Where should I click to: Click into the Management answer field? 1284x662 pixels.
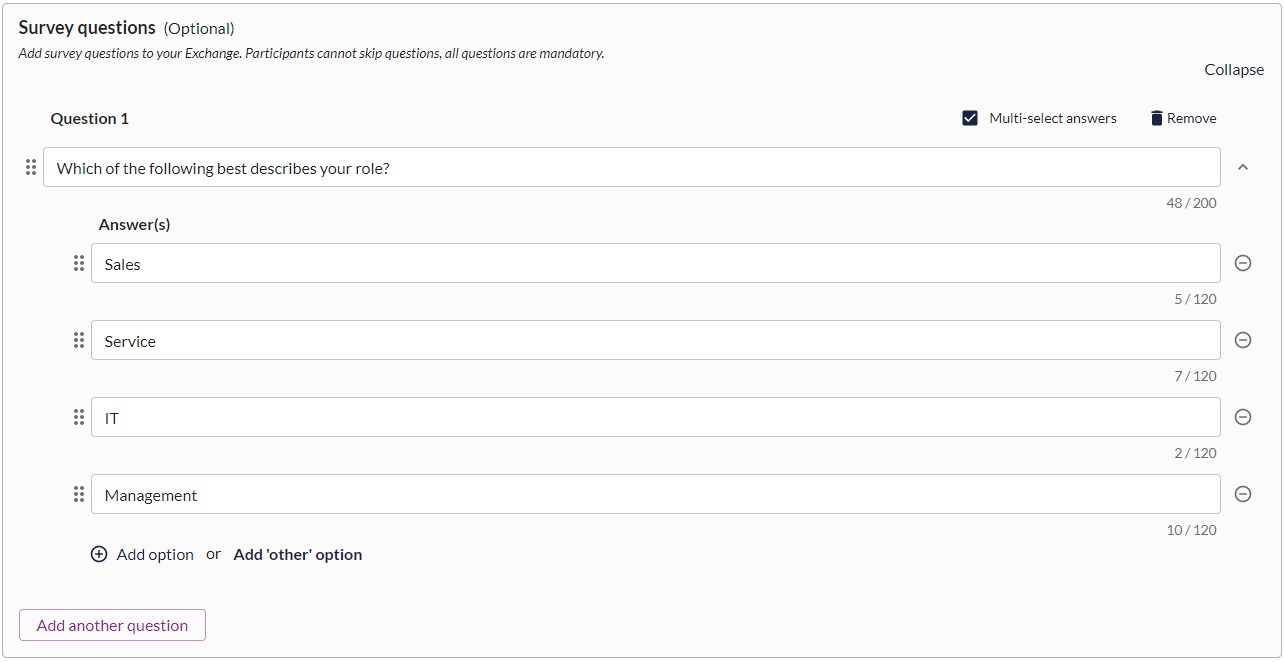coord(656,494)
